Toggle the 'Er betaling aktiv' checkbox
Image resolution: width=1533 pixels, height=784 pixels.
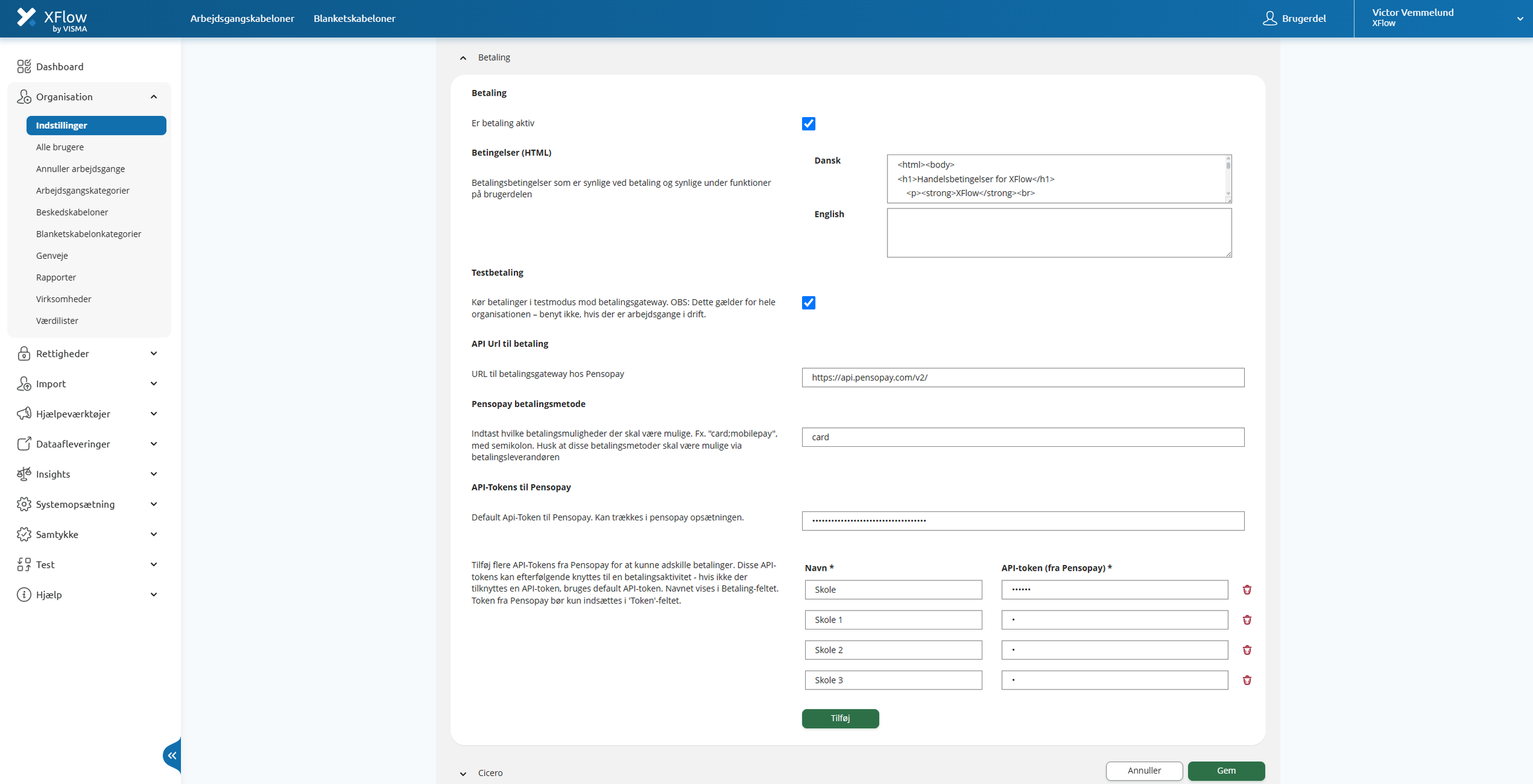tap(809, 124)
